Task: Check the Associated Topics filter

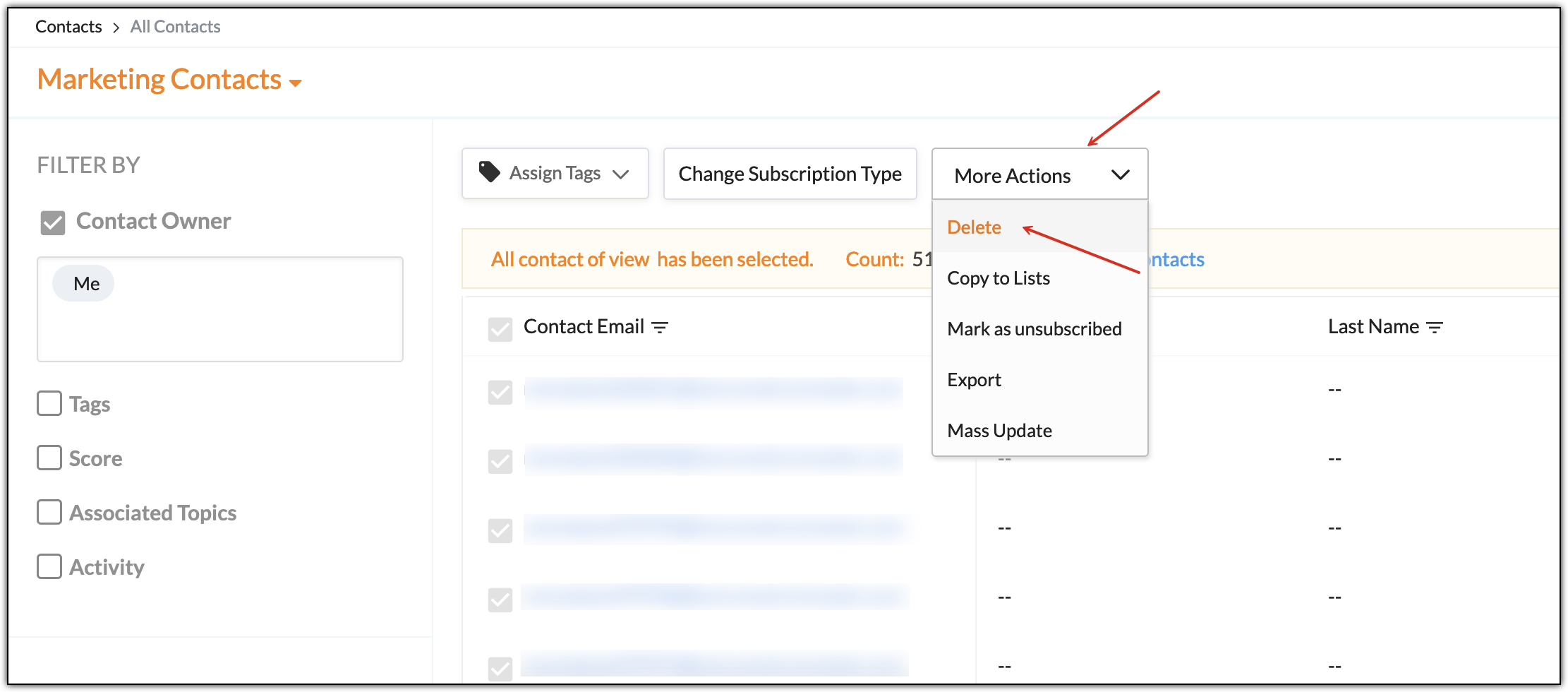Action: pos(49,512)
